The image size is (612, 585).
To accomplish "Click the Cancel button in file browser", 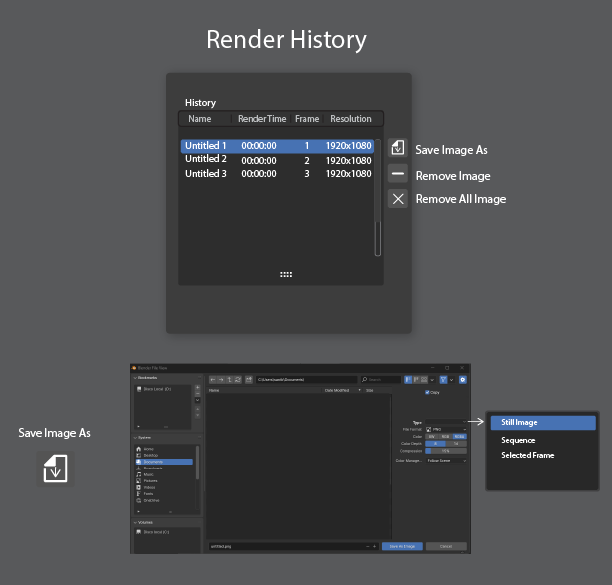I will tap(446, 546).
